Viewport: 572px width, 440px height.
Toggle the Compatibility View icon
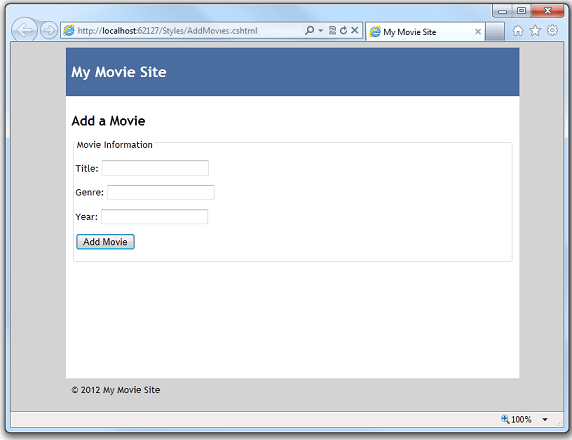pyautogui.click(x=332, y=30)
